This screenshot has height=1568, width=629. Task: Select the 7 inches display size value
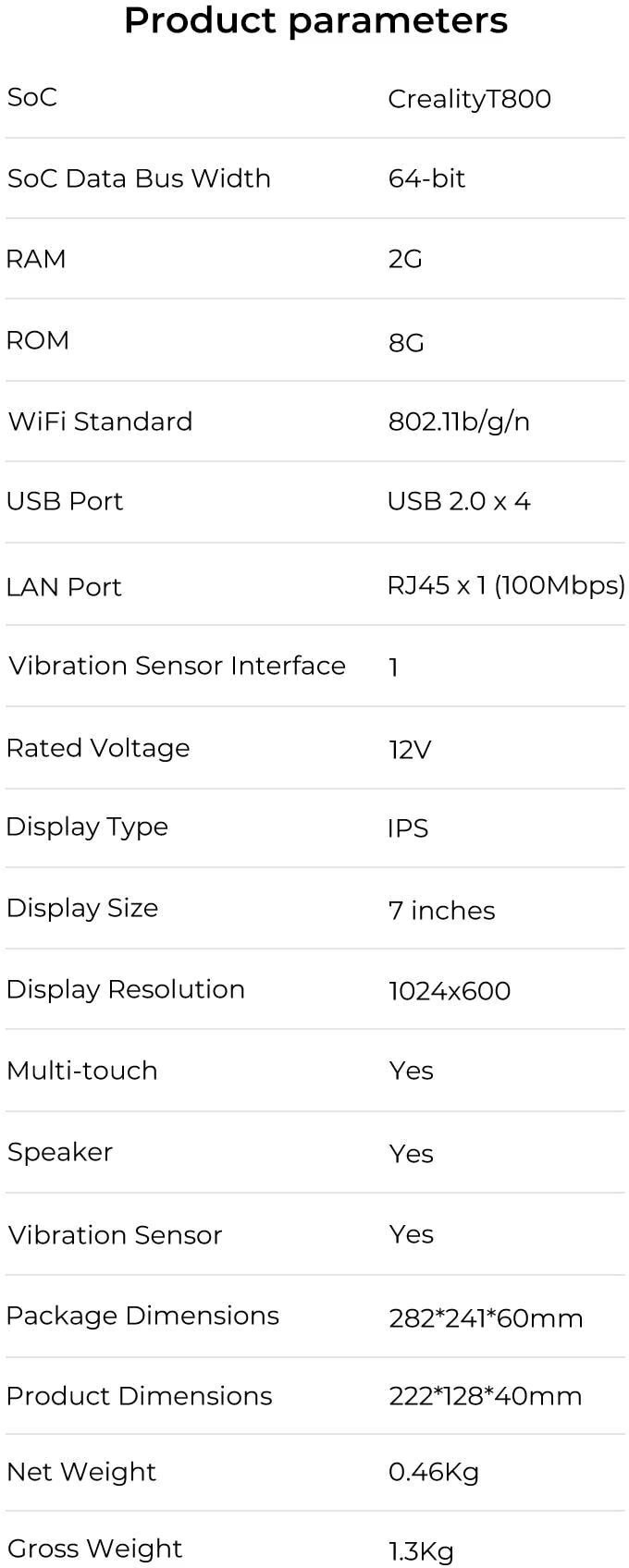[441, 911]
